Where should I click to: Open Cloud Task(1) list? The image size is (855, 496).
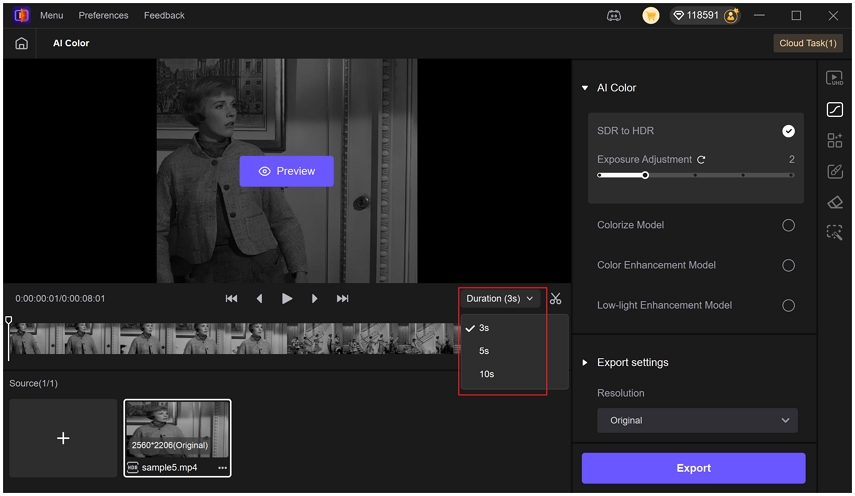[x=808, y=43]
